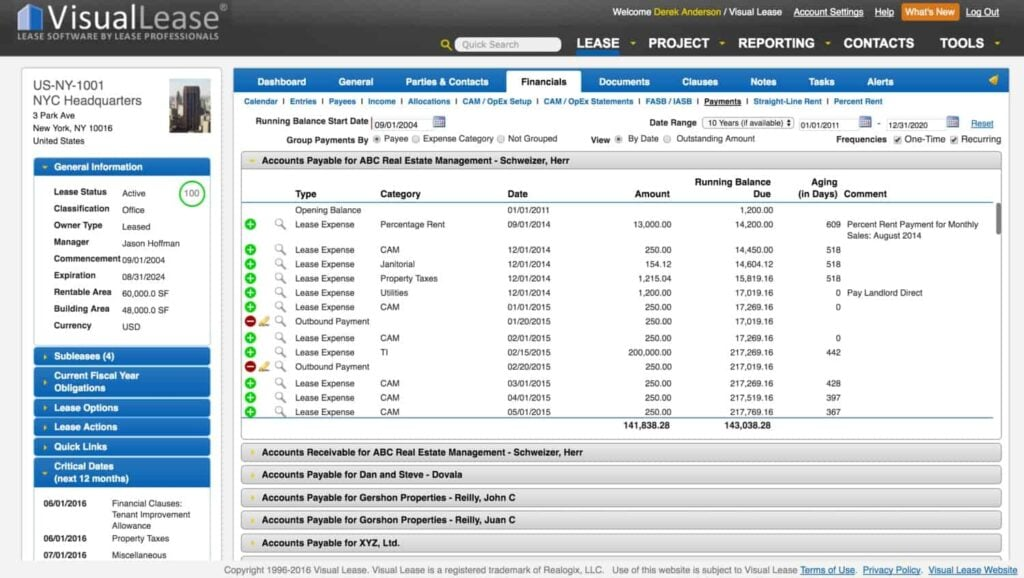Collapse Accounts Payable for ABC Real Estate Management
The width and height of the screenshot is (1024, 578).
coord(620,161)
